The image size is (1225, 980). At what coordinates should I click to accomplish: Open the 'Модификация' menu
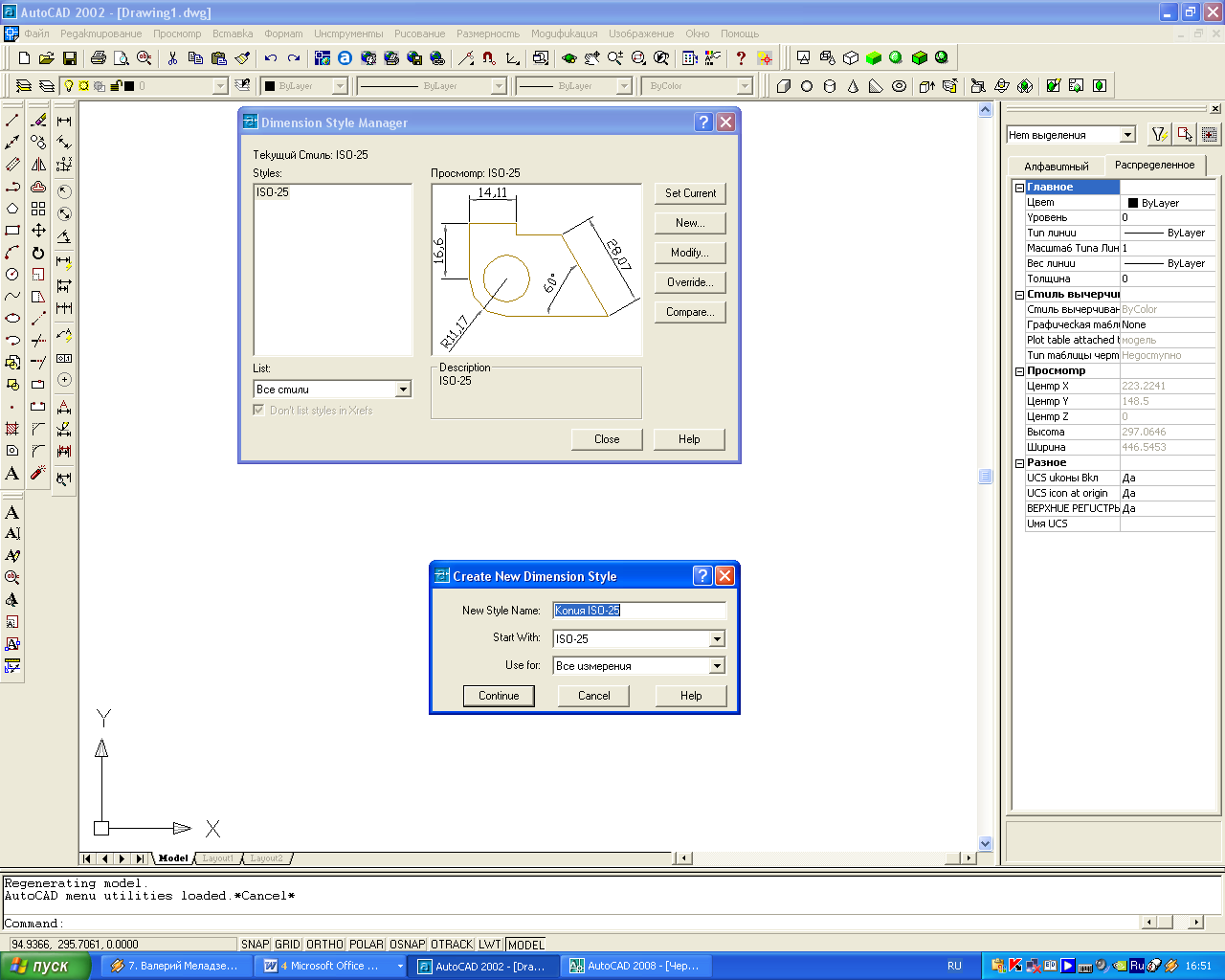pos(565,33)
